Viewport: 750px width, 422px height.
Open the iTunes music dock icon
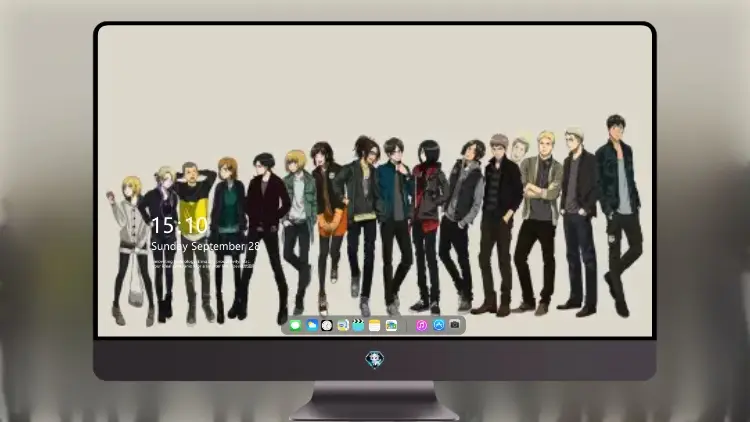[421, 325]
